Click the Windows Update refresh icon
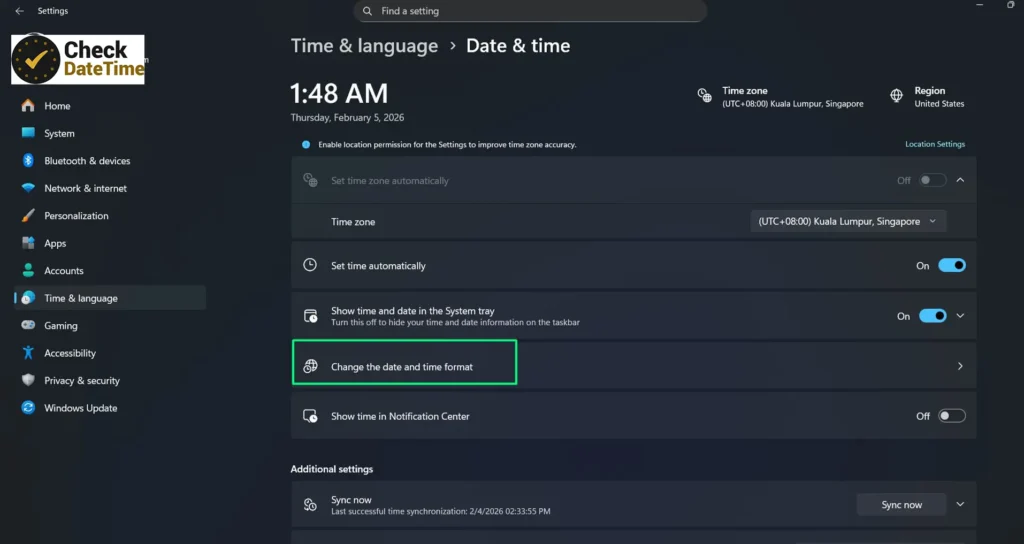 (28, 408)
